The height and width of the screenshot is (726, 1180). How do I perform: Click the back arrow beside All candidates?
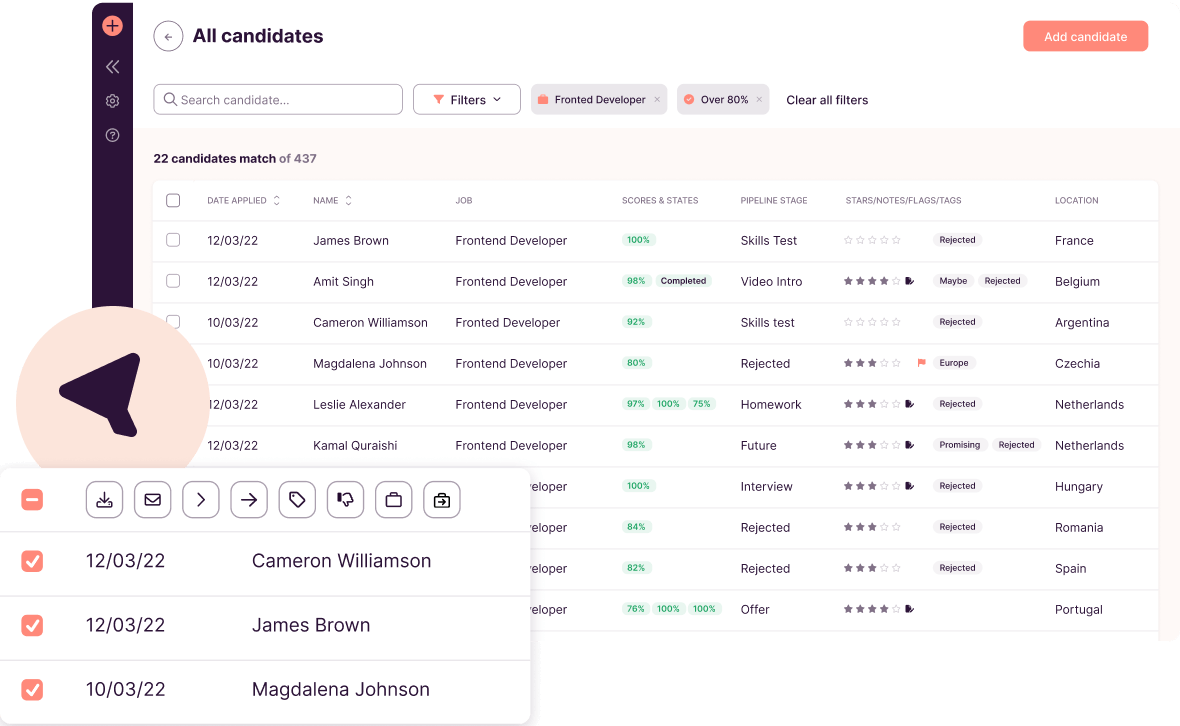(168, 37)
